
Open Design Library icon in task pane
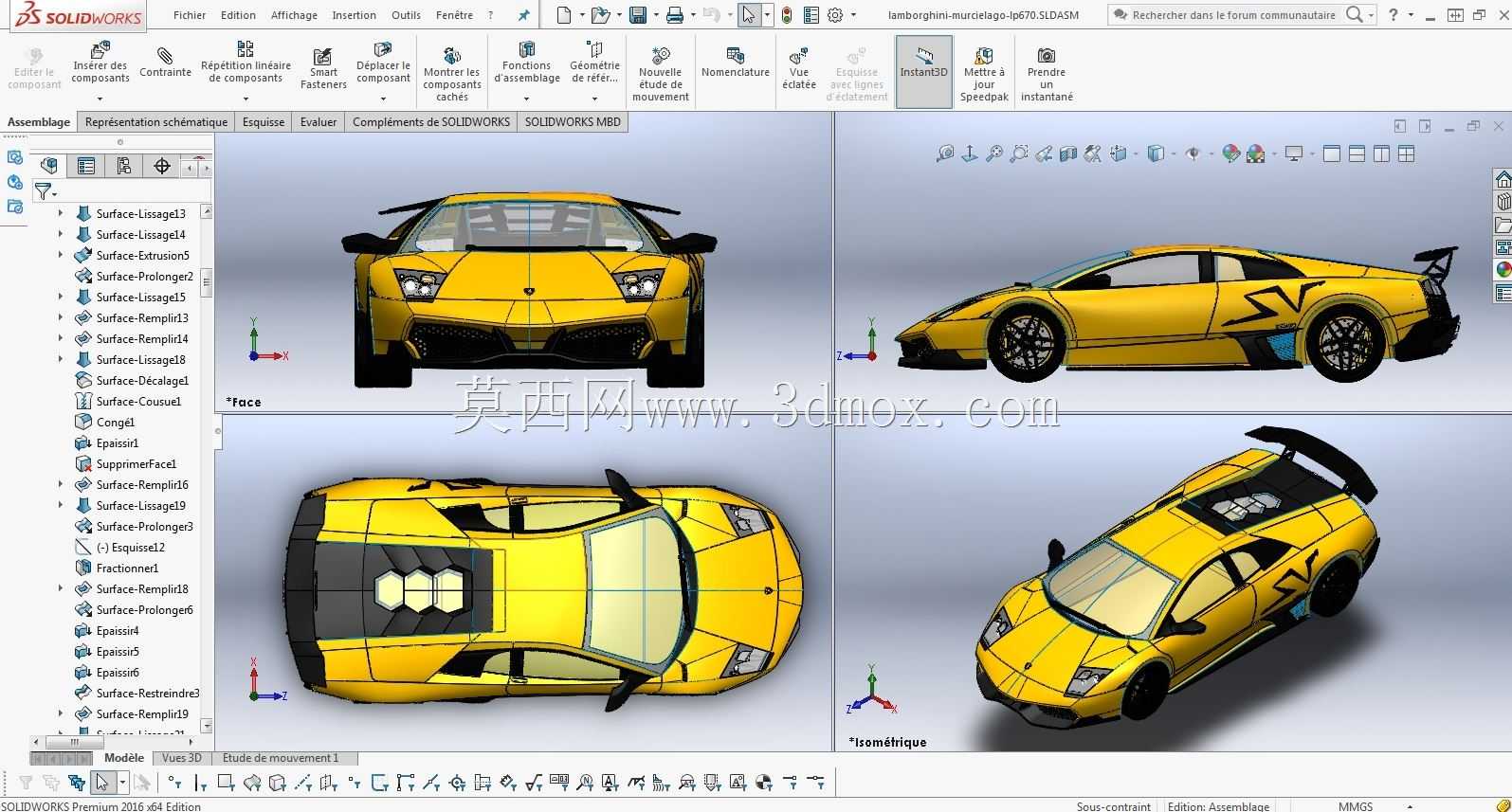pyautogui.click(x=1503, y=202)
